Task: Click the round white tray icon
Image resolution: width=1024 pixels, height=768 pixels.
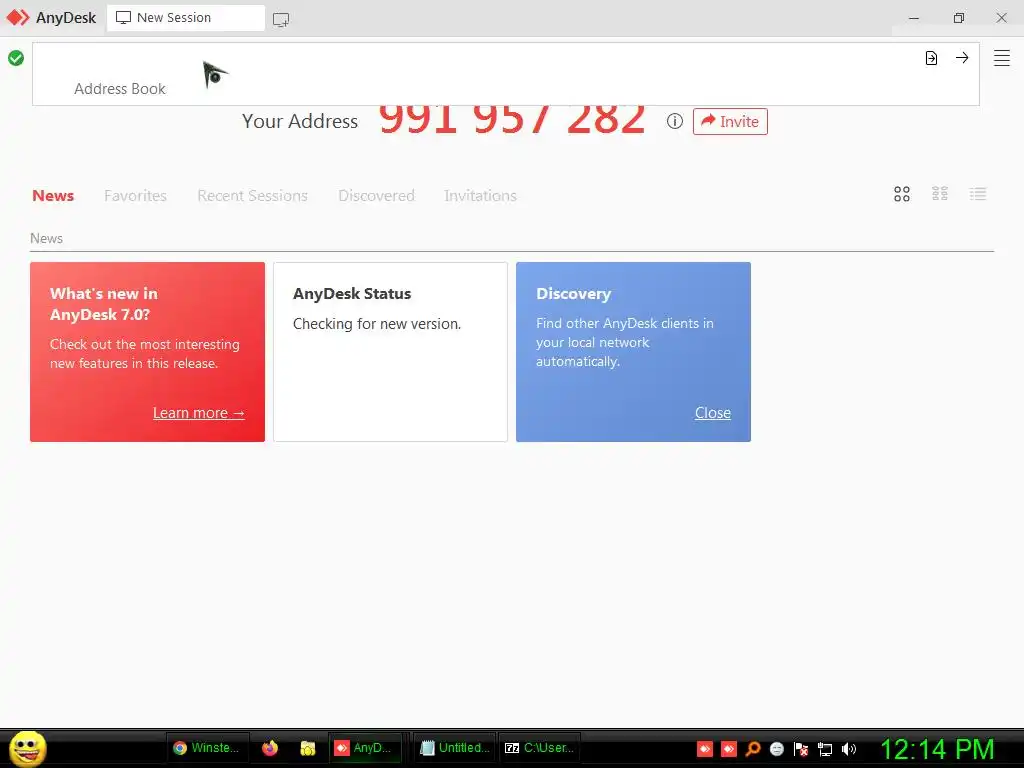Action: 776,748
